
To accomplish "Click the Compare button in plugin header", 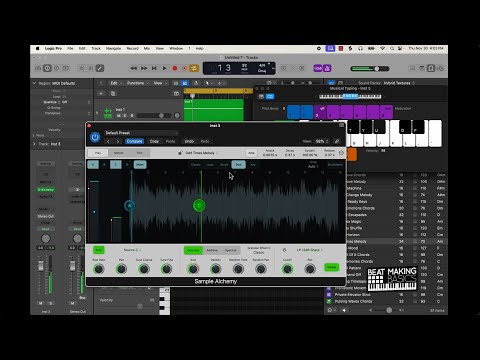I will click(x=134, y=141).
